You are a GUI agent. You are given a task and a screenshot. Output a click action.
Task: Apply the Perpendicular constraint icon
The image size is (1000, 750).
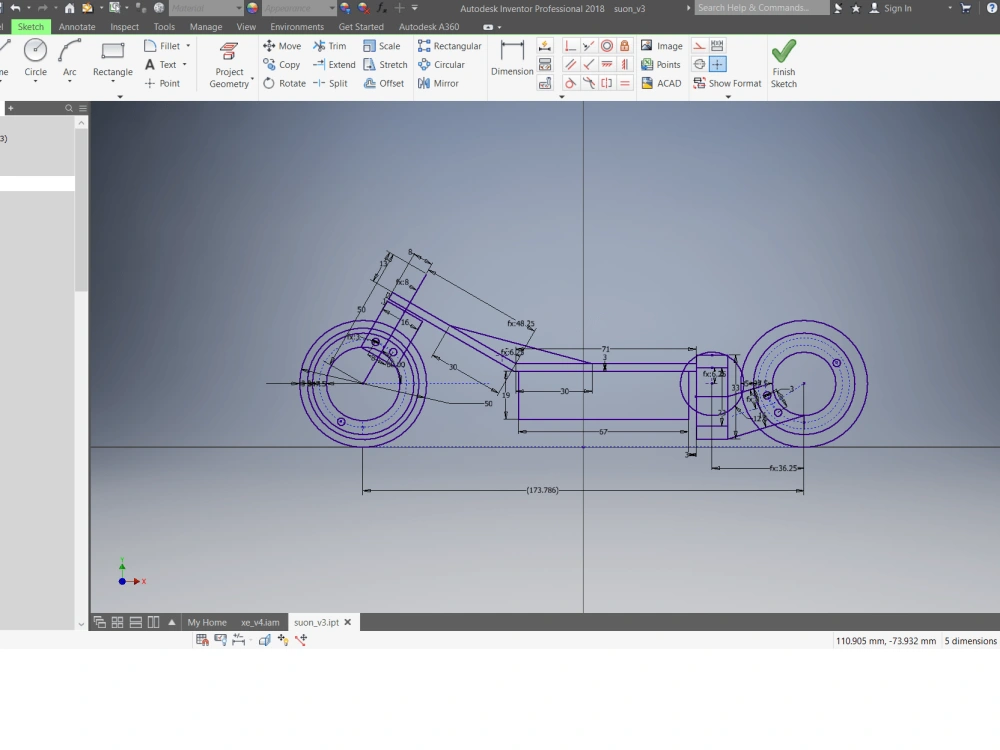point(589,64)
